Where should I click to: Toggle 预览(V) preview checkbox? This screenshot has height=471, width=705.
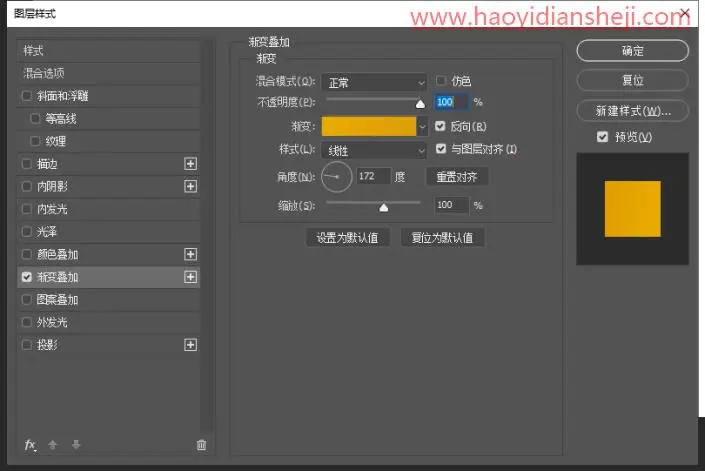(x=602, y=137)
